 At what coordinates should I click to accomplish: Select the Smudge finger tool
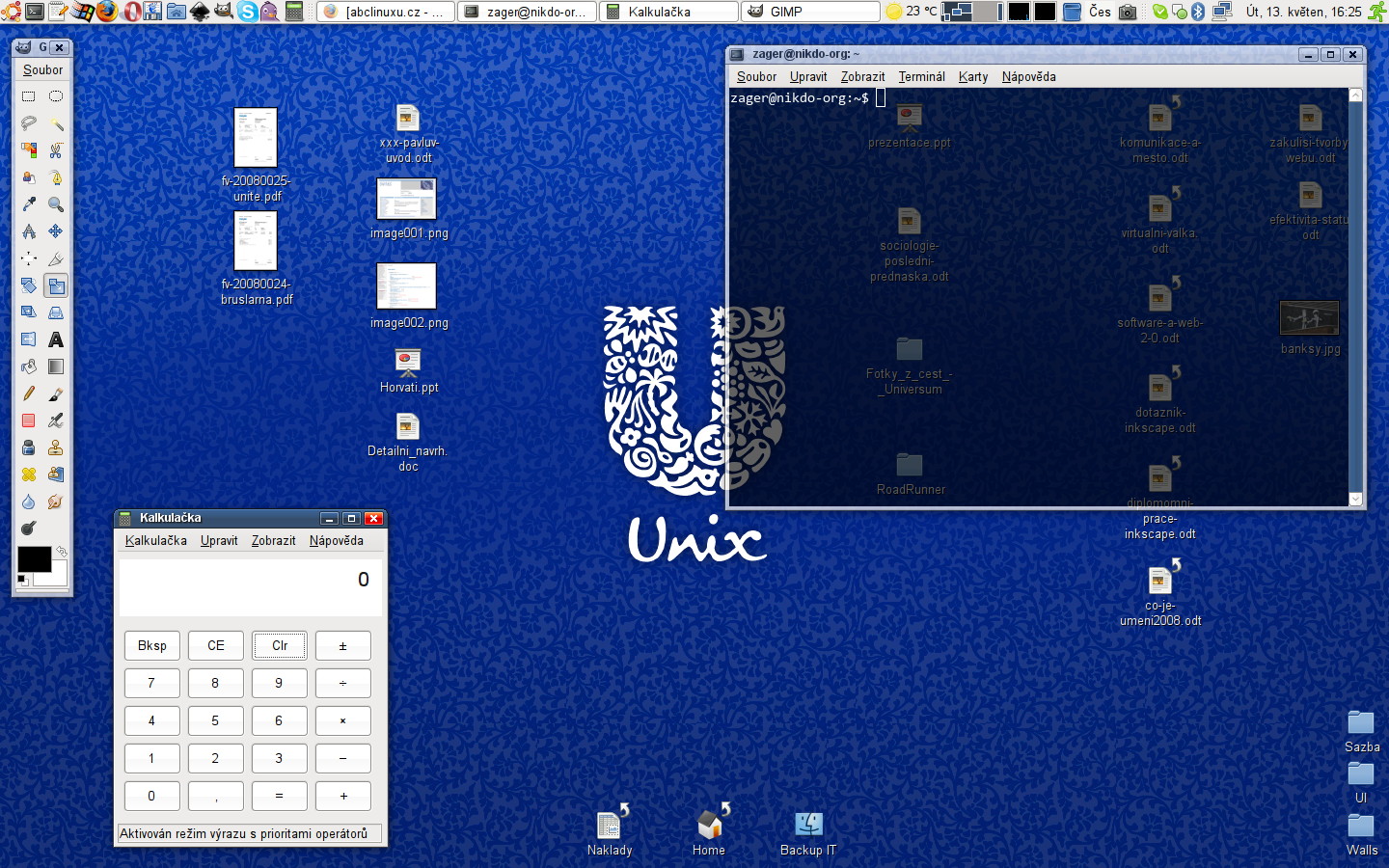tap(56, 502)
